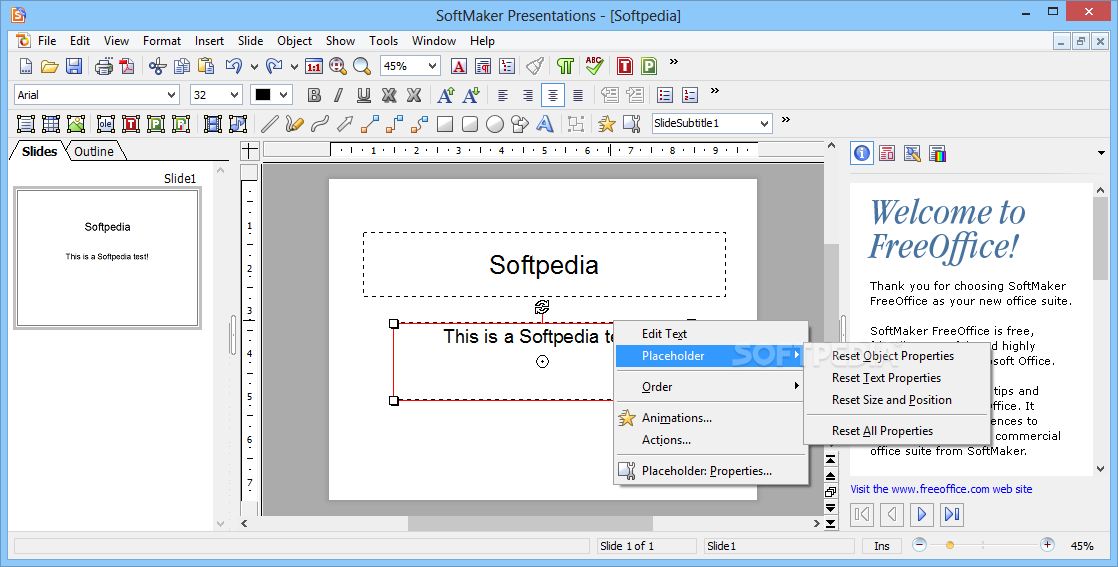
Task: Open the Arial font name dropdown
Action: (172, 95)
